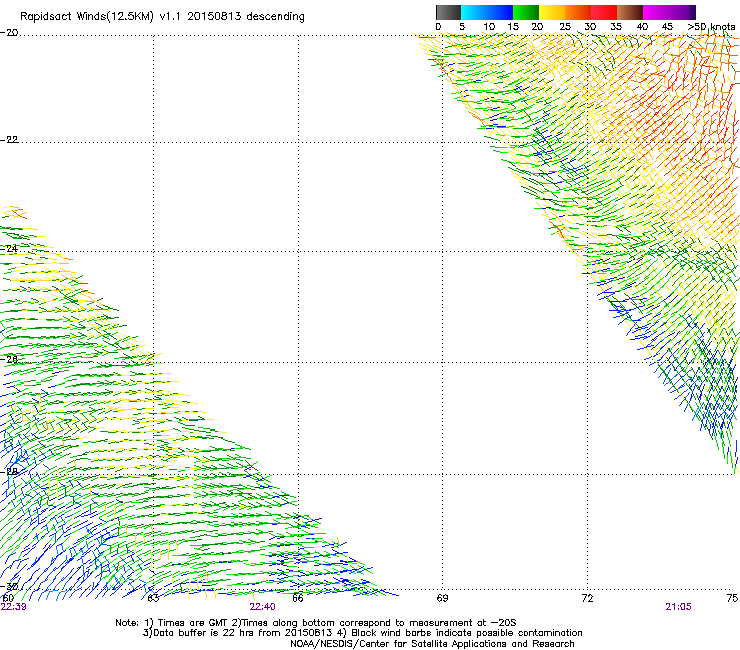740x650 pixels.
Task: Click the Rapidscat Winds title text
Action: pos(162,17)
